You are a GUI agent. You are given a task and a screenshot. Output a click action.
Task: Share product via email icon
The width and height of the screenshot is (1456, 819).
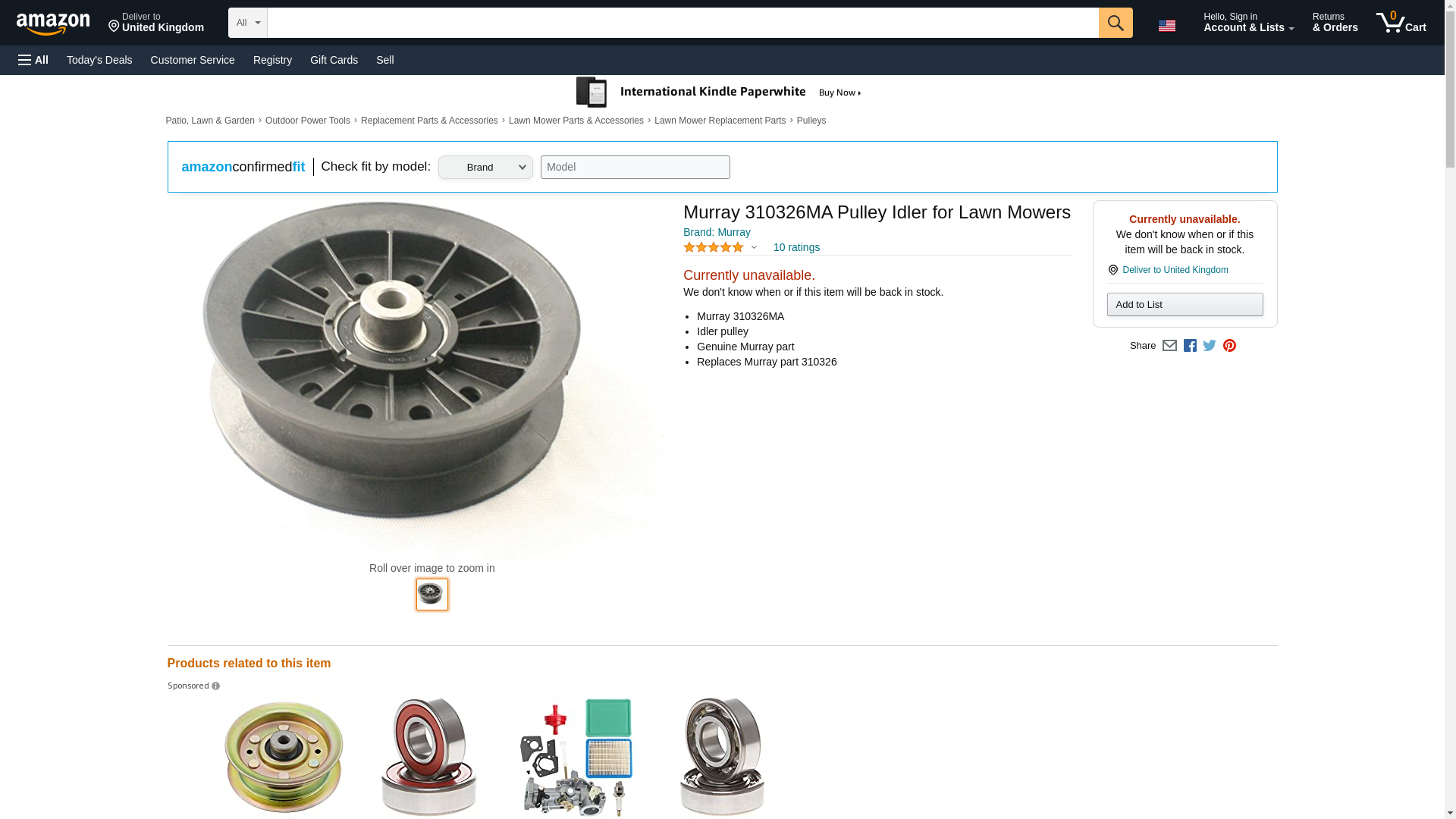pyautogui.click(x=1169, y=346)
